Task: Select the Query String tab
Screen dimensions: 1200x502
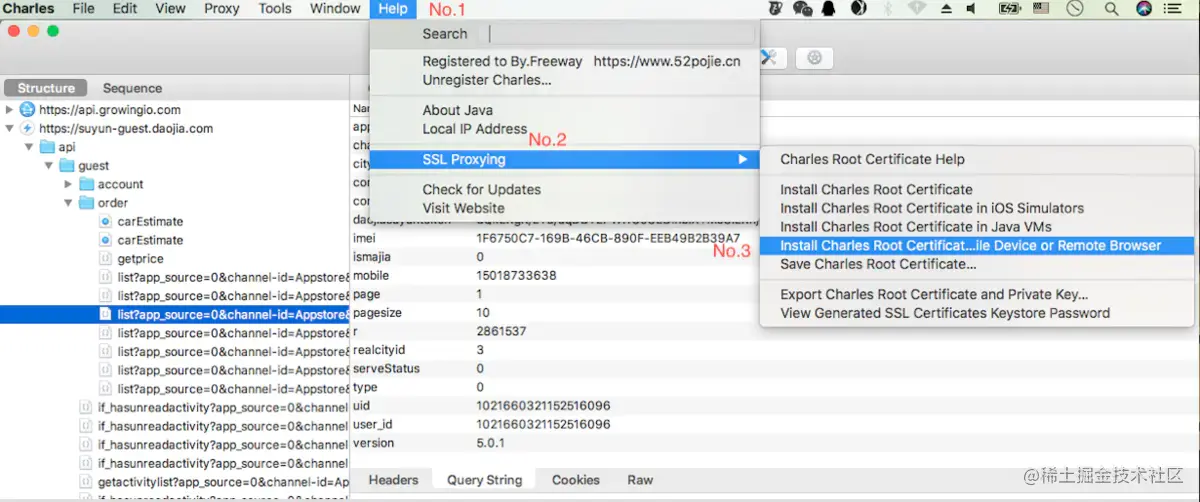Action: click(x=485, y=480)
